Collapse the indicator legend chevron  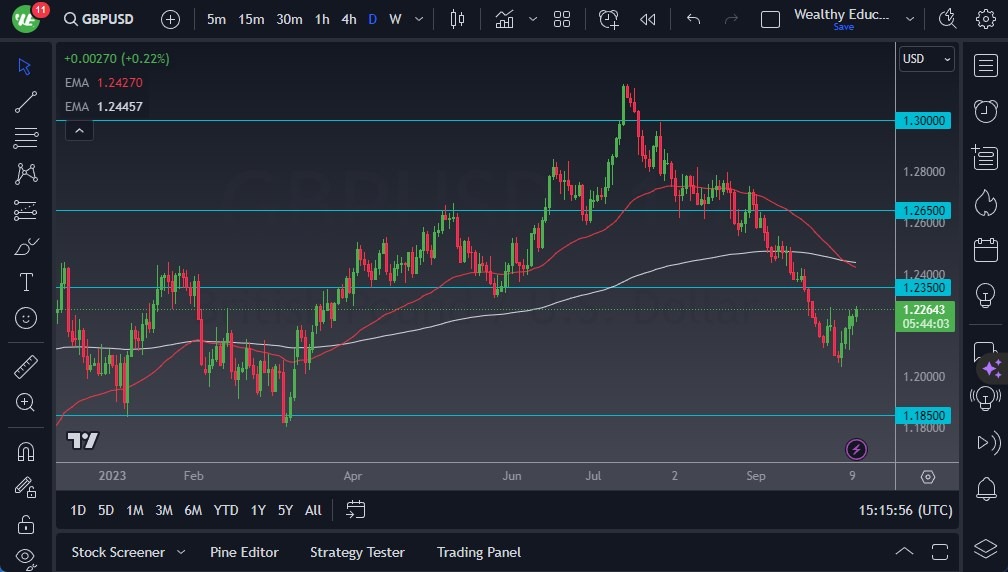click(x=79, y=130)
